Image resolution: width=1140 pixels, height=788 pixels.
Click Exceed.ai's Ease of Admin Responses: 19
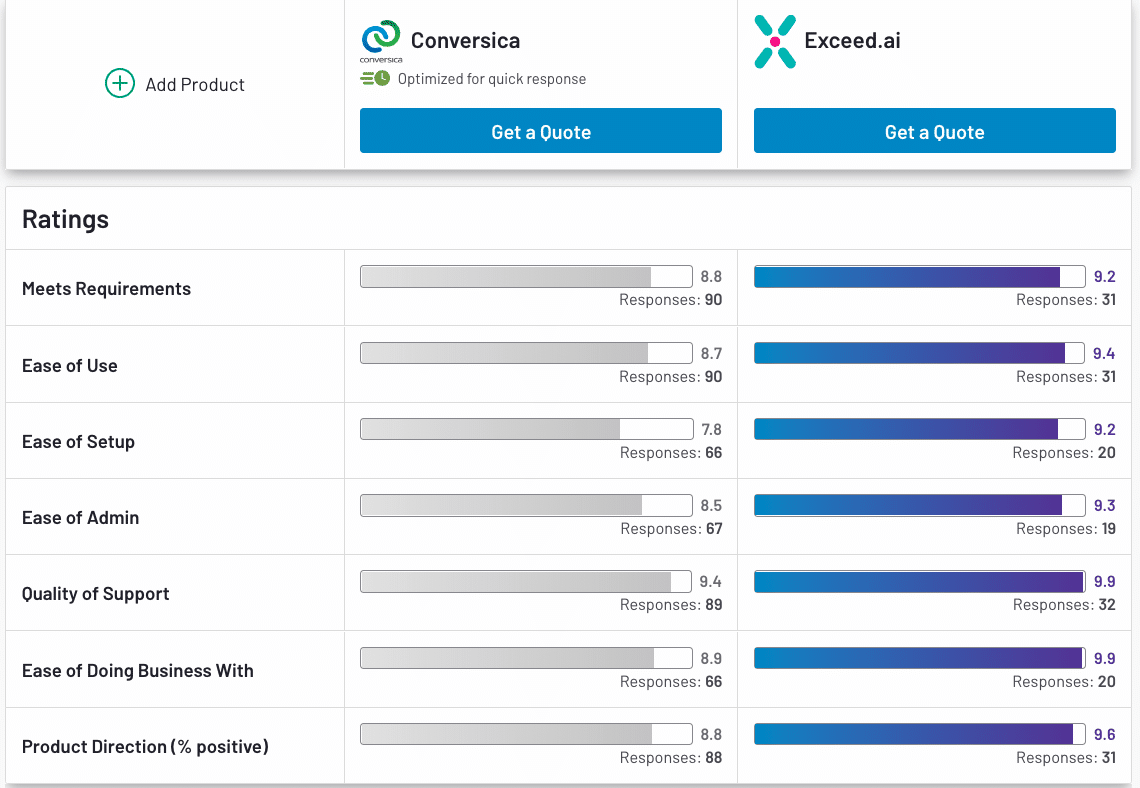point(1066,528)
